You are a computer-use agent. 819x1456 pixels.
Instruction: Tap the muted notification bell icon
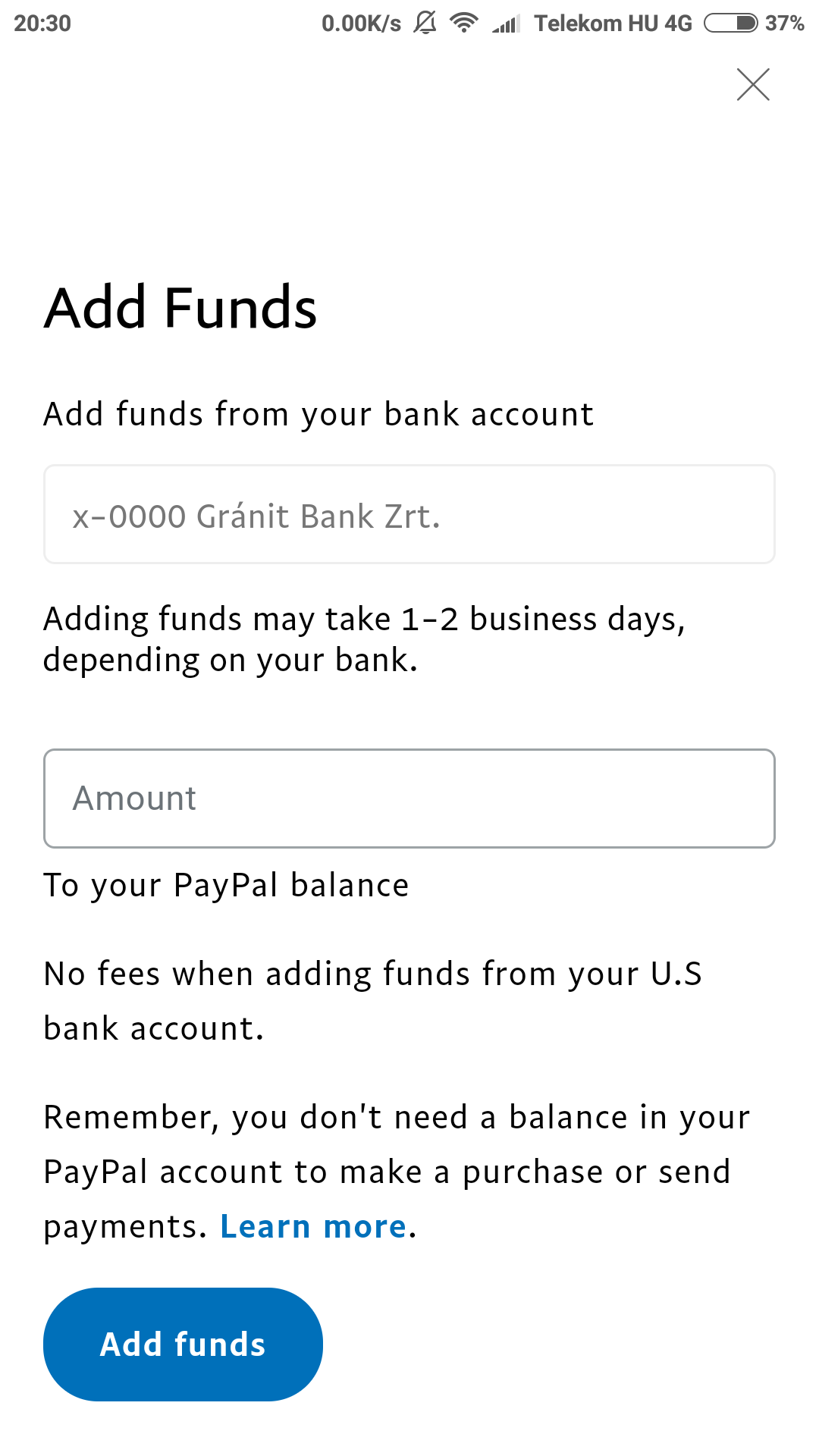coord(425,24)
